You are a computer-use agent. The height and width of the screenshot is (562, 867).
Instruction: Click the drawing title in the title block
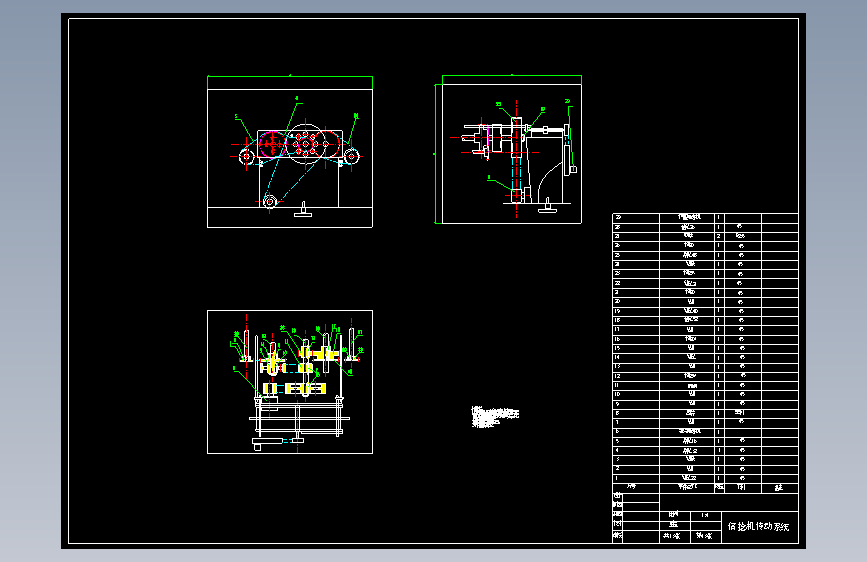point(758,527)
